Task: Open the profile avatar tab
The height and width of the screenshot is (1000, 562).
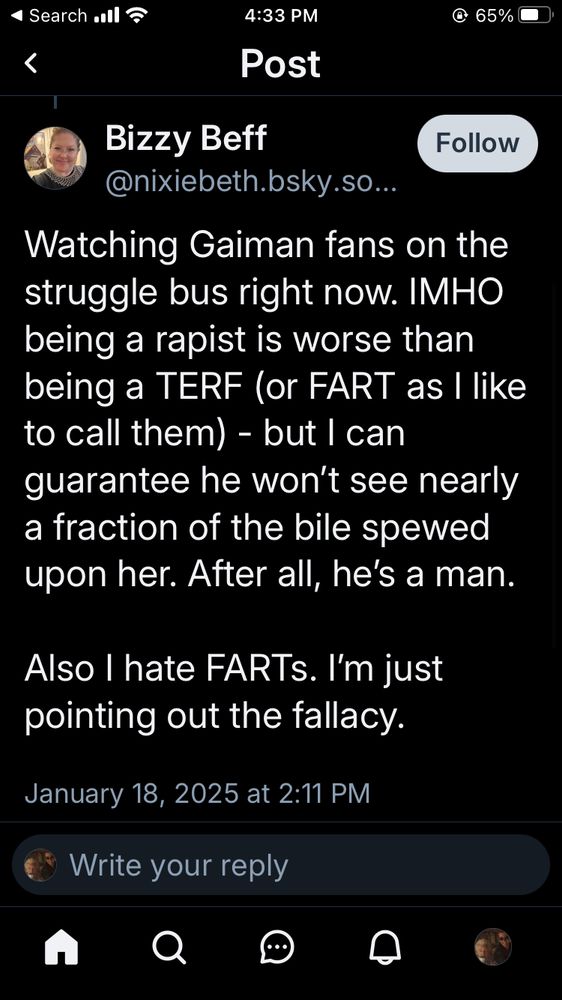Action: tap(493, 946)
